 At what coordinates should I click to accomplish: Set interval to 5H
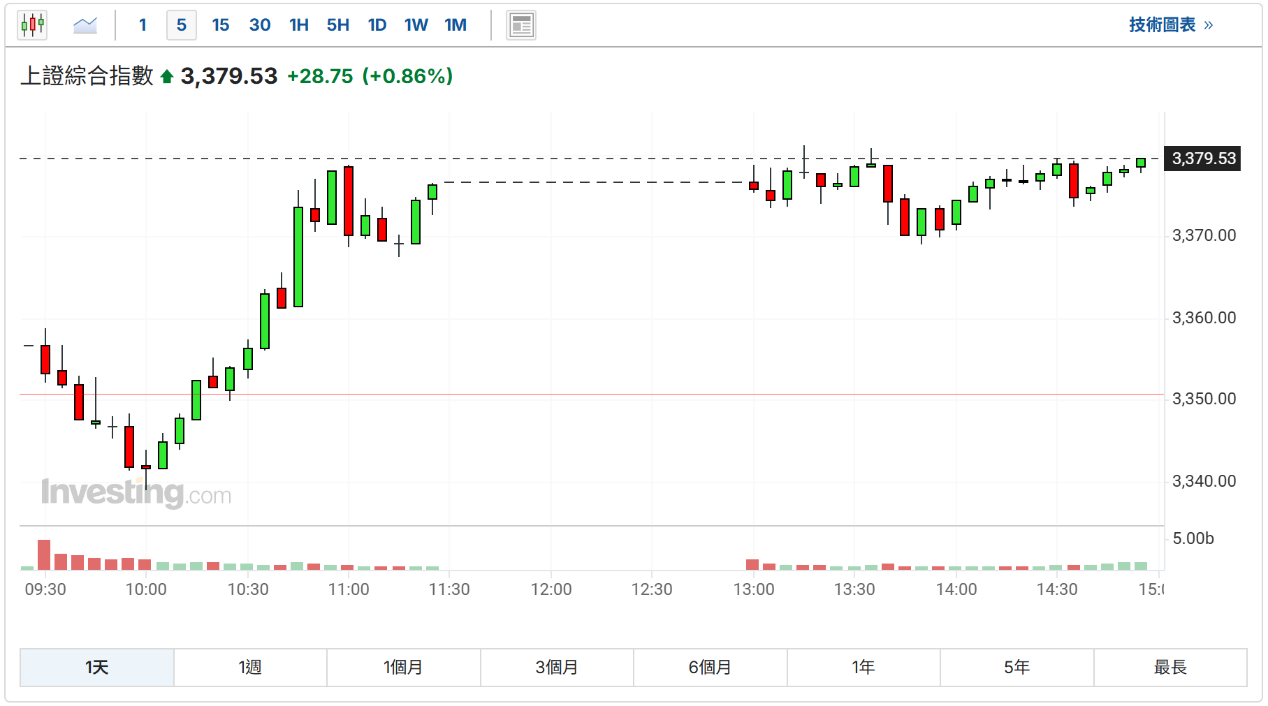tap(338, 25)
